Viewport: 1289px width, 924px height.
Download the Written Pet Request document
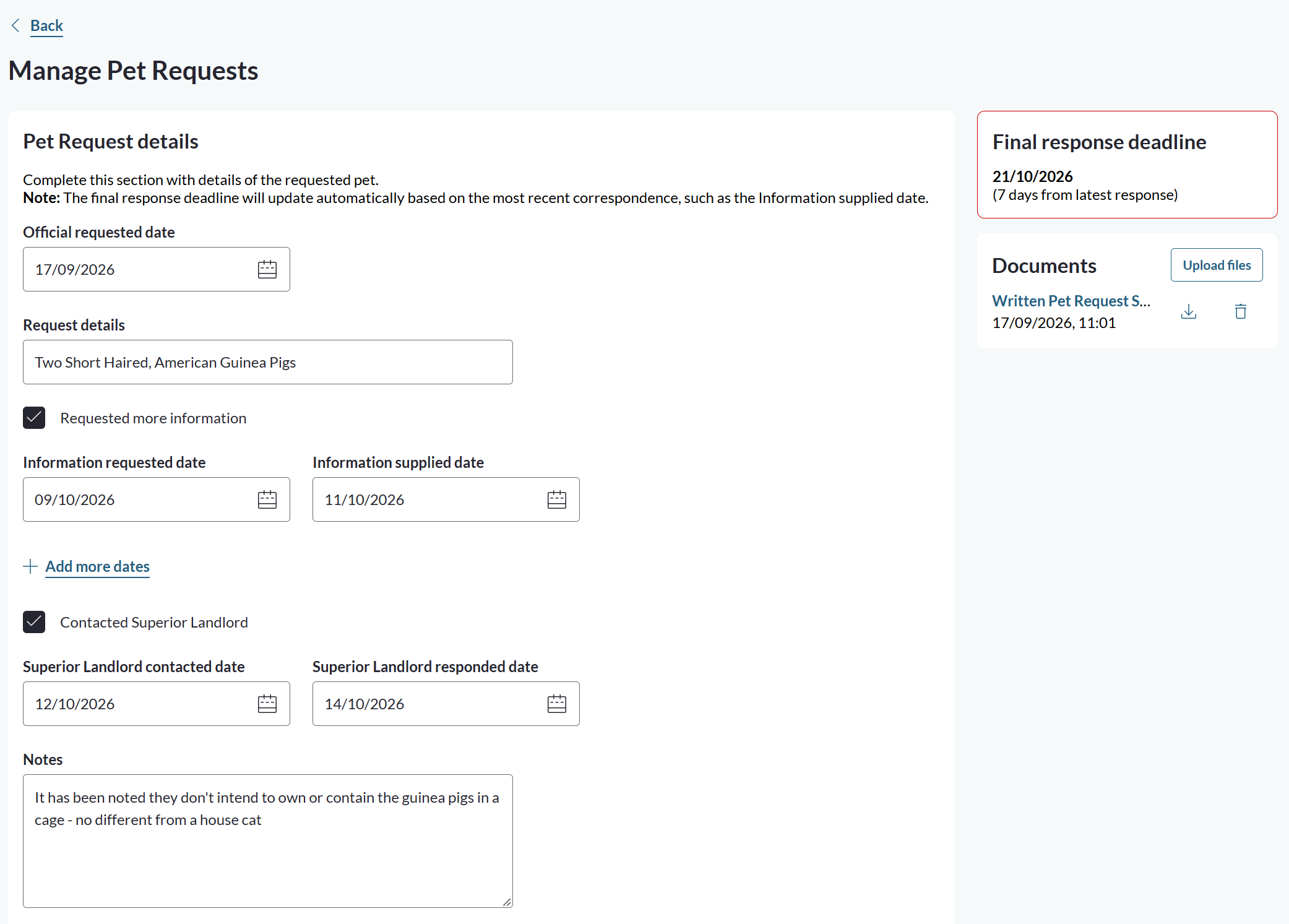[x=1189, y=311]
